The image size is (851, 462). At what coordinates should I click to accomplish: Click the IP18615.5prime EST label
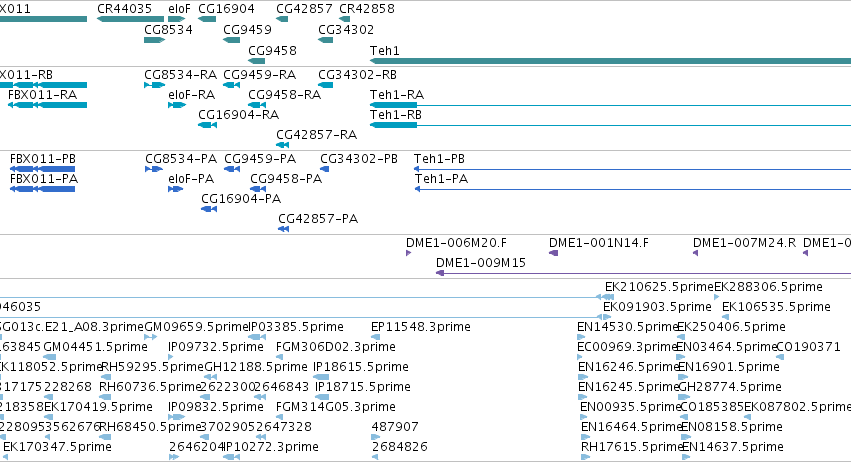tap(360, 367)
